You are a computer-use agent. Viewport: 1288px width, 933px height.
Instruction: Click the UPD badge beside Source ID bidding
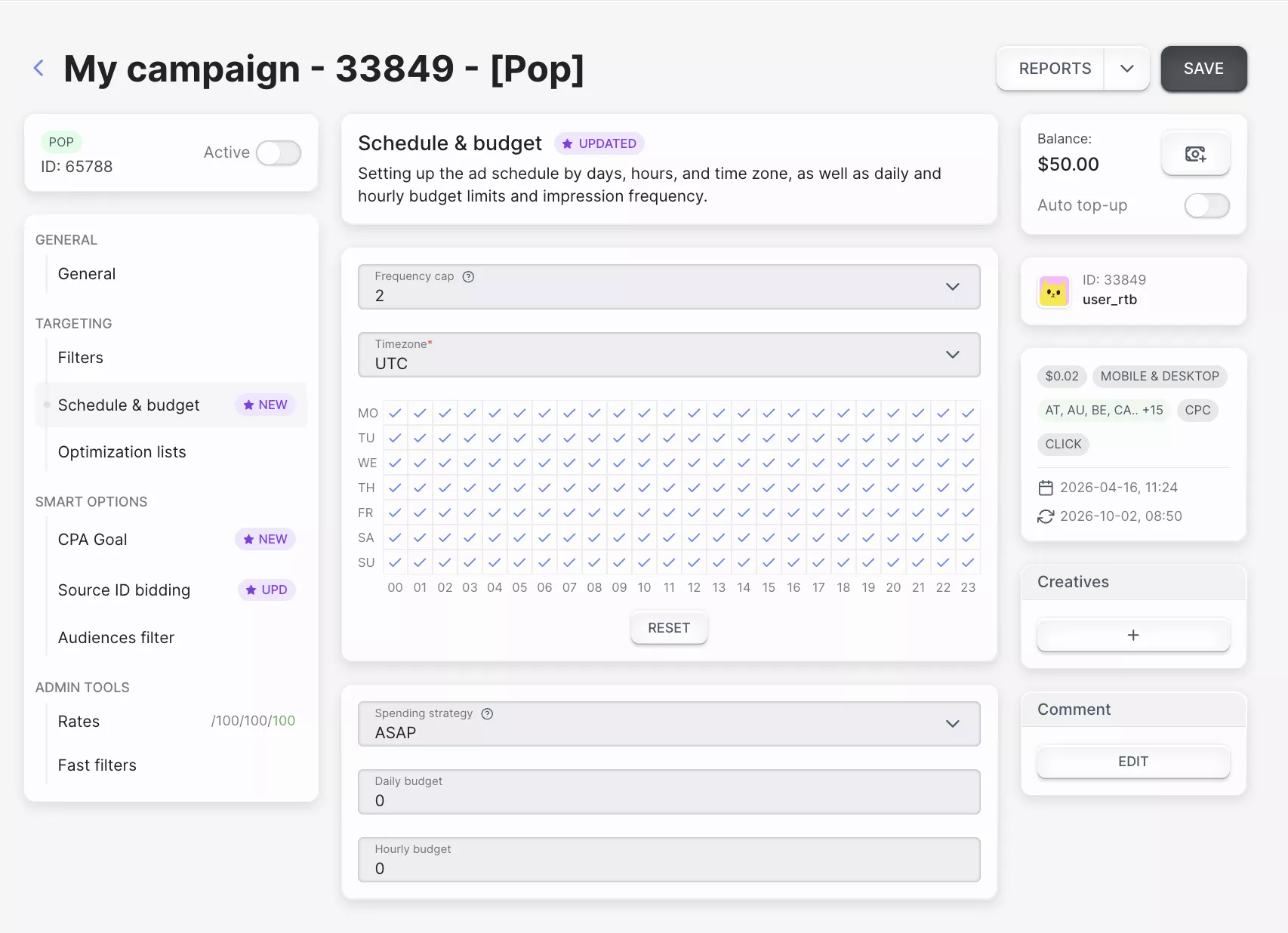tap(267, 590)
